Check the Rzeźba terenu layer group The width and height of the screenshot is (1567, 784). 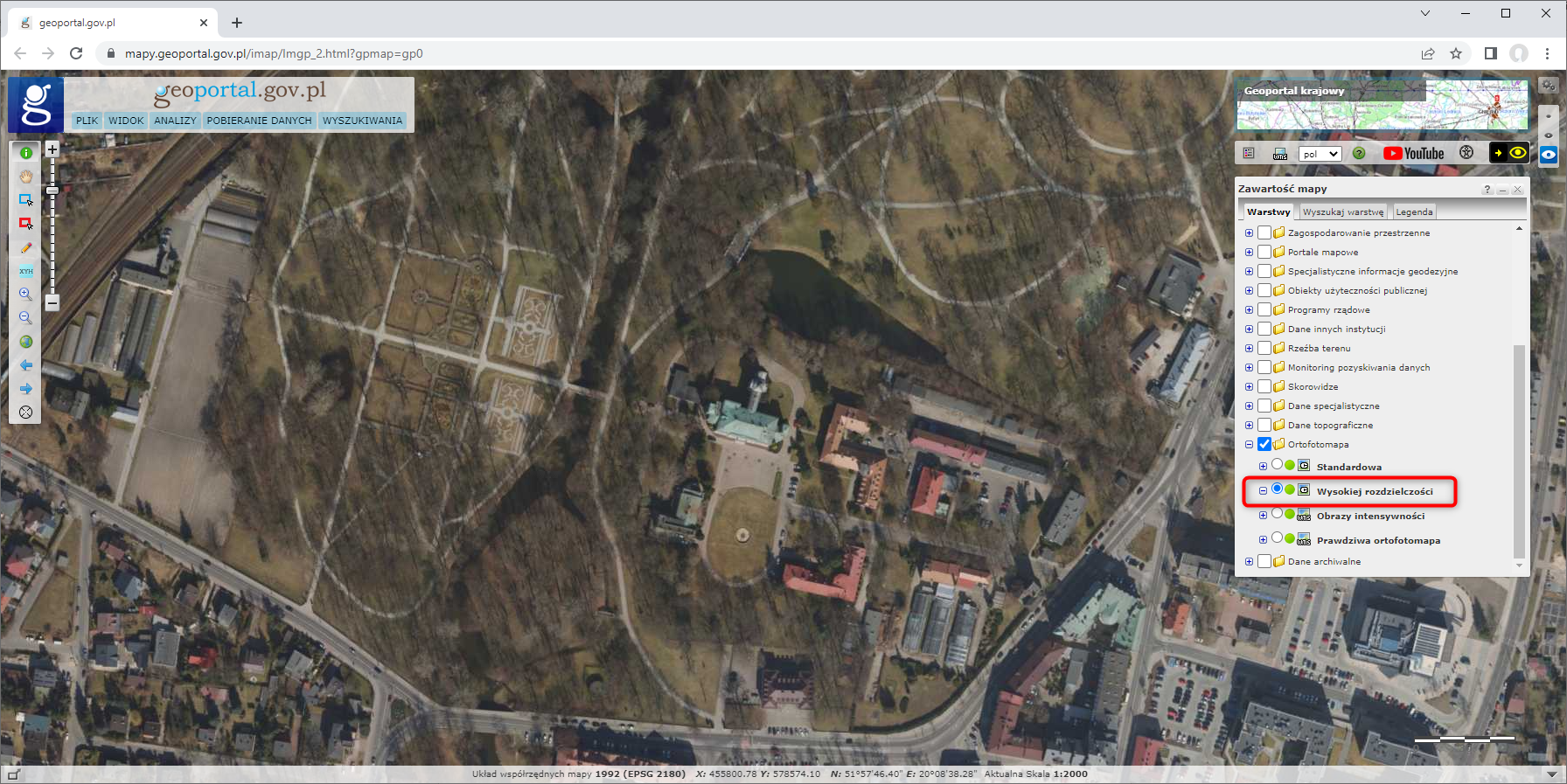[x=1264, y=348]
